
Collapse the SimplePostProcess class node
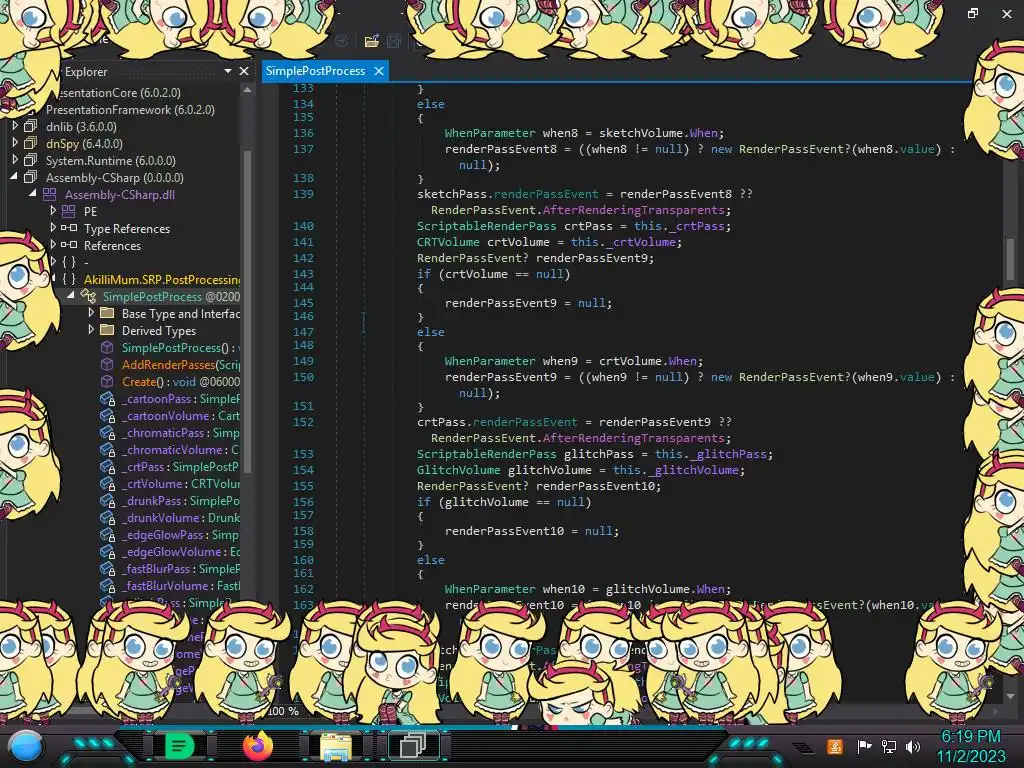pos(71,295)
